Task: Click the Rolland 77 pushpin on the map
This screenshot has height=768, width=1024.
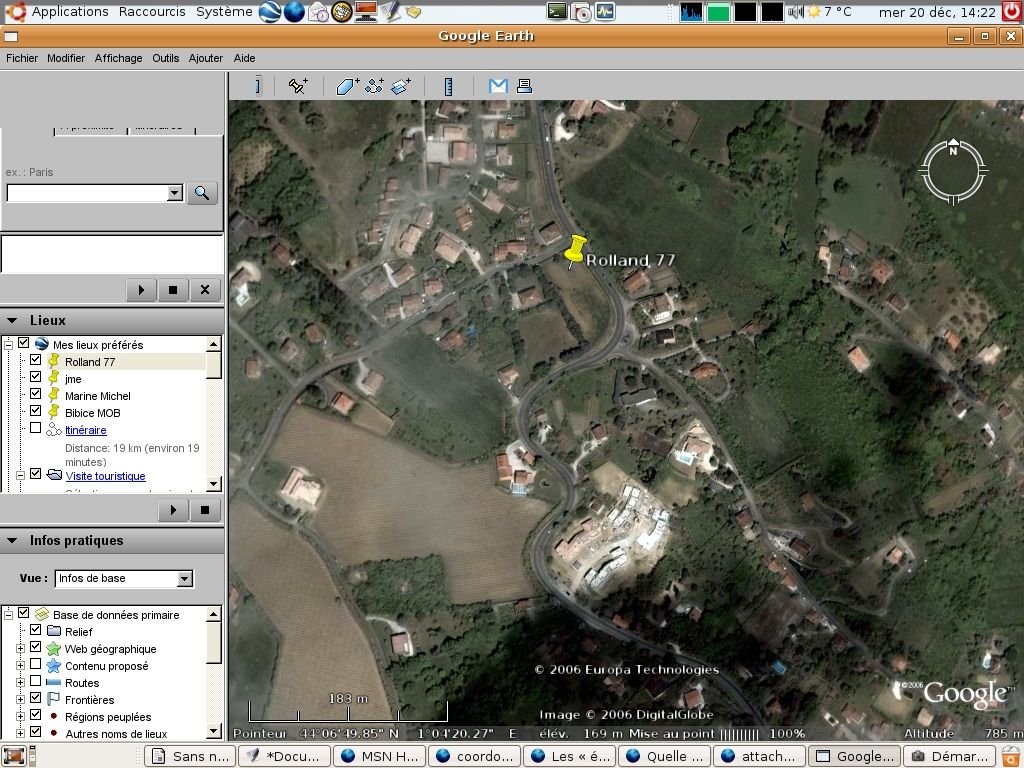Action: tap(575, 251)
